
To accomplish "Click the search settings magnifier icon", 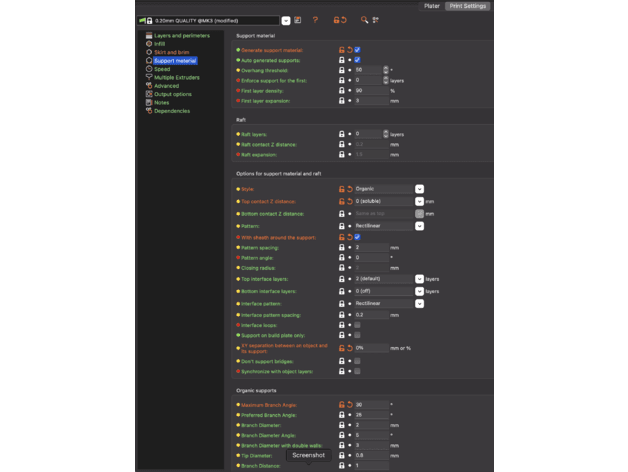I will pos(364,20).
